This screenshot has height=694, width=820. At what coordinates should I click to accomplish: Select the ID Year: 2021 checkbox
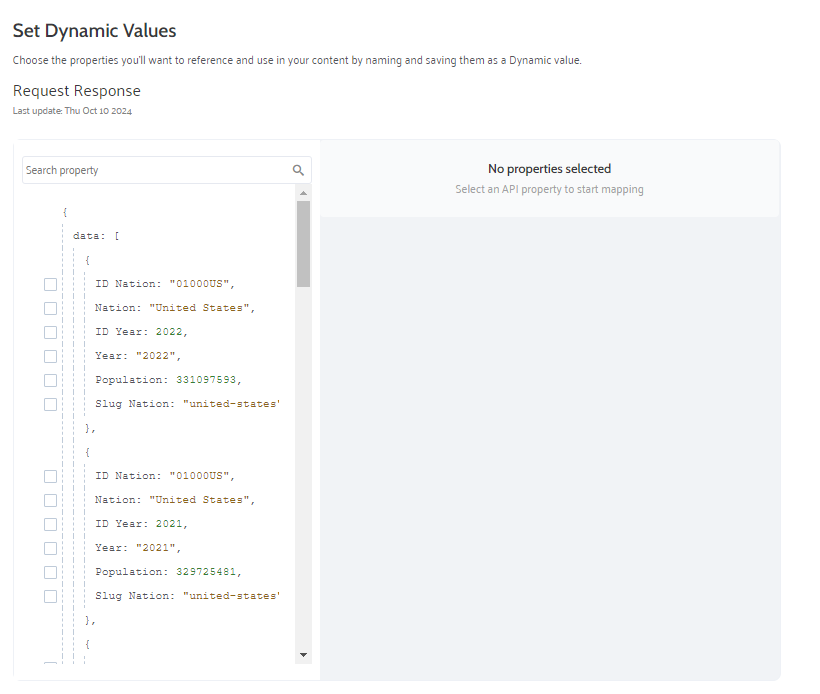click(50, 524)
